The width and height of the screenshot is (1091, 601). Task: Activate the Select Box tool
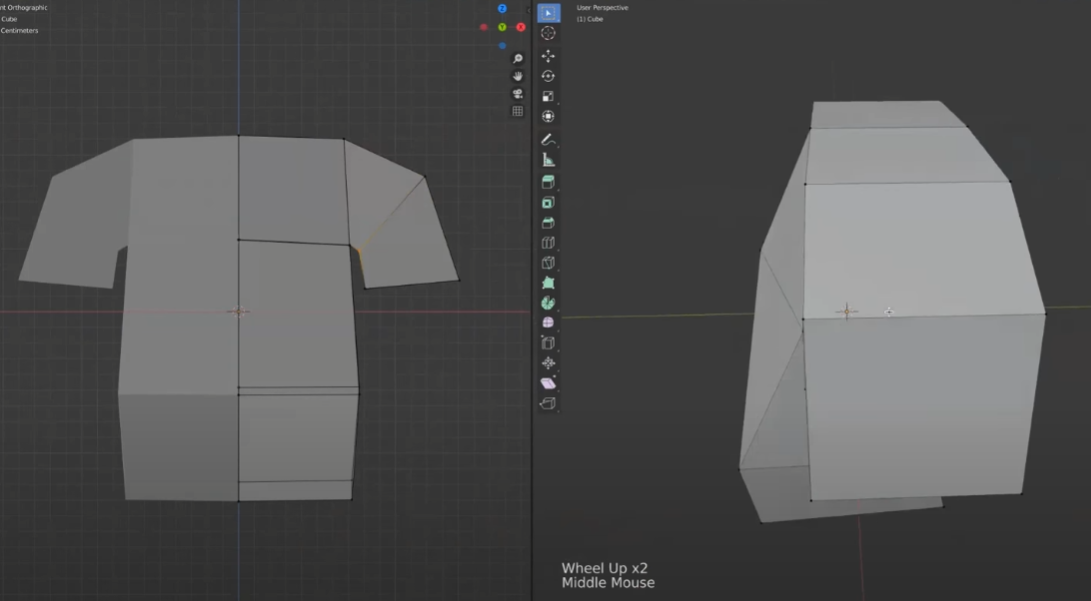click(548, 13)
